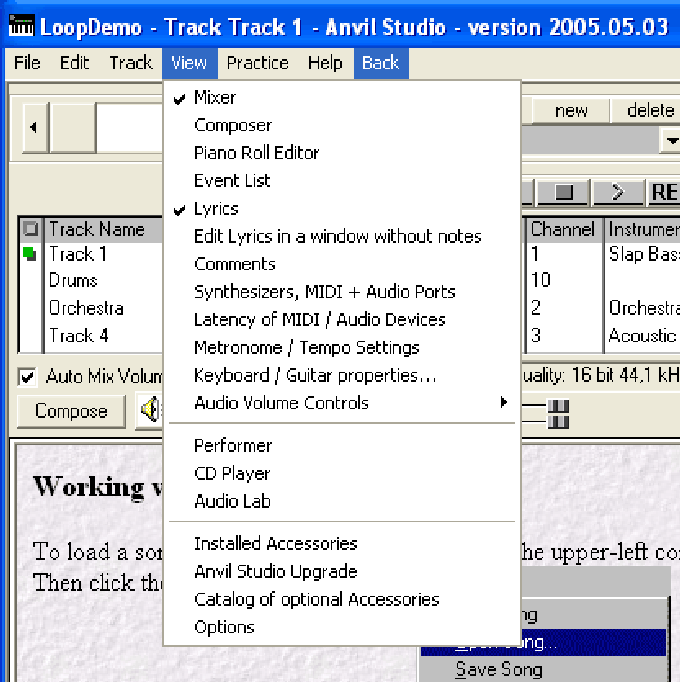Select Comments menu entry

pyautogui.click(x=342, y=264)
